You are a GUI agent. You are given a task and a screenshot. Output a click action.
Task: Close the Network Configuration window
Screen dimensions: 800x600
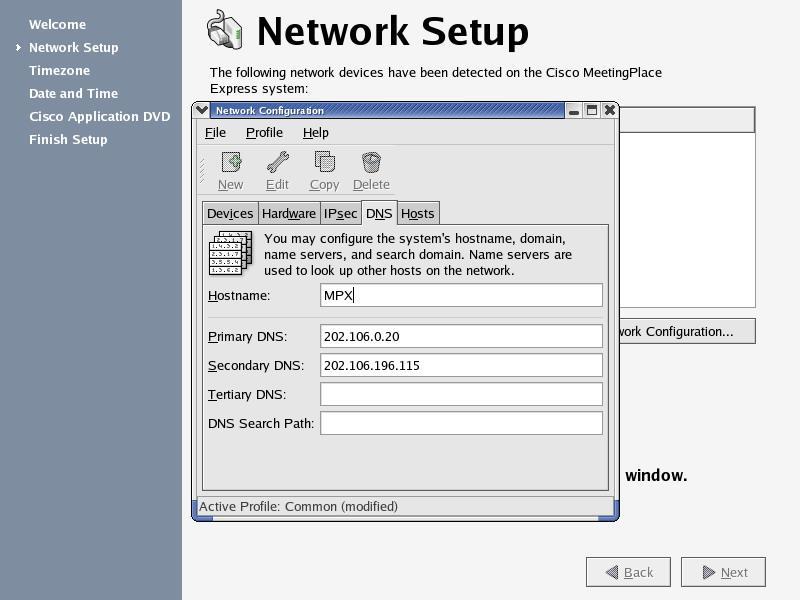coord(609,110)
